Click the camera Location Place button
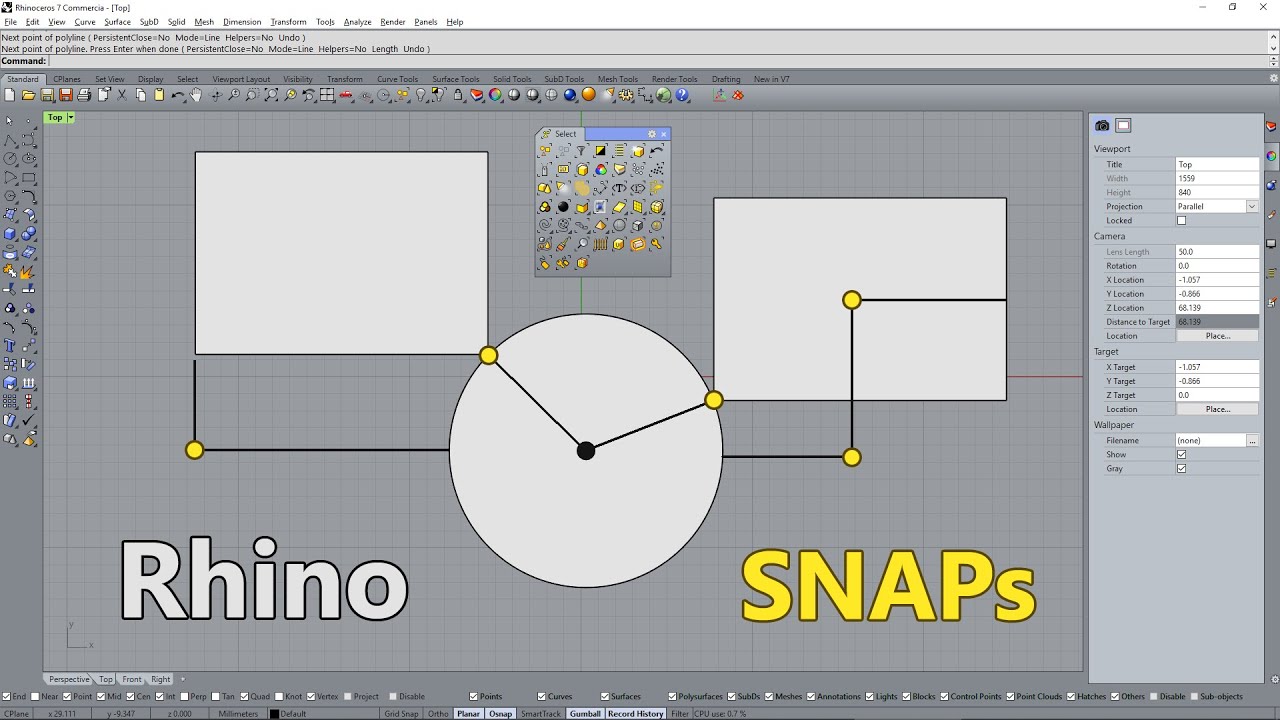Screen dimensions: 1280x720 point(1217,336)
